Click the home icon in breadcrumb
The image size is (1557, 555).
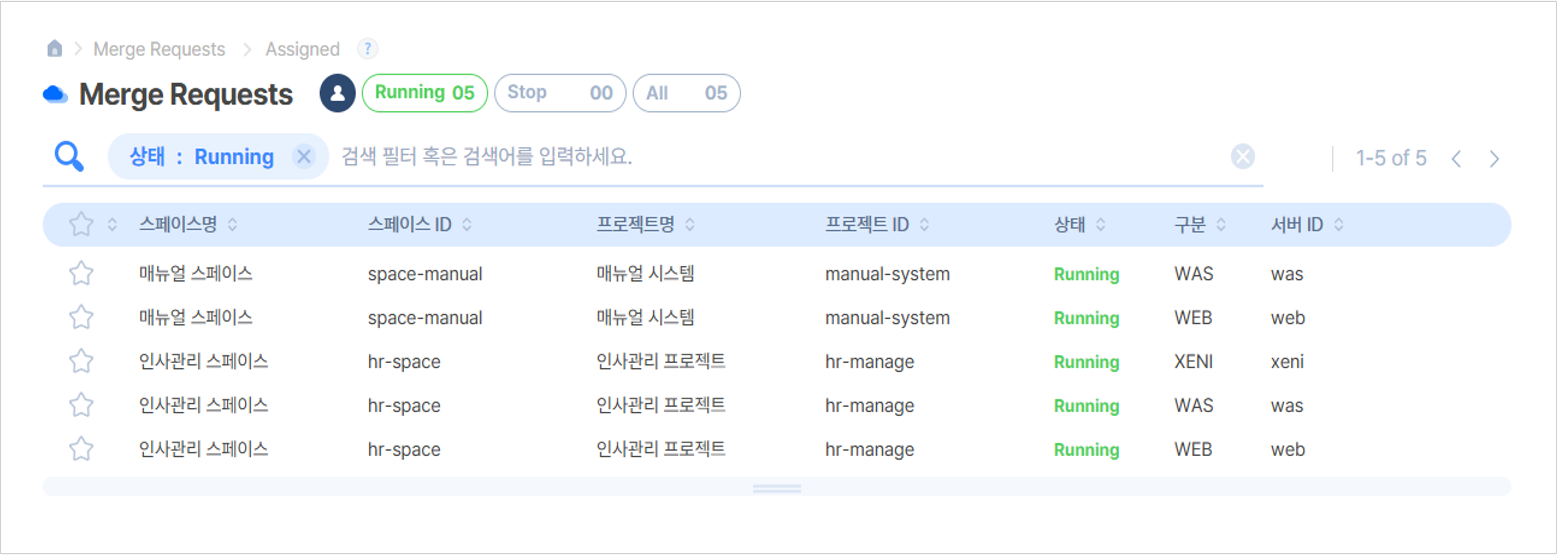(55, 49)
